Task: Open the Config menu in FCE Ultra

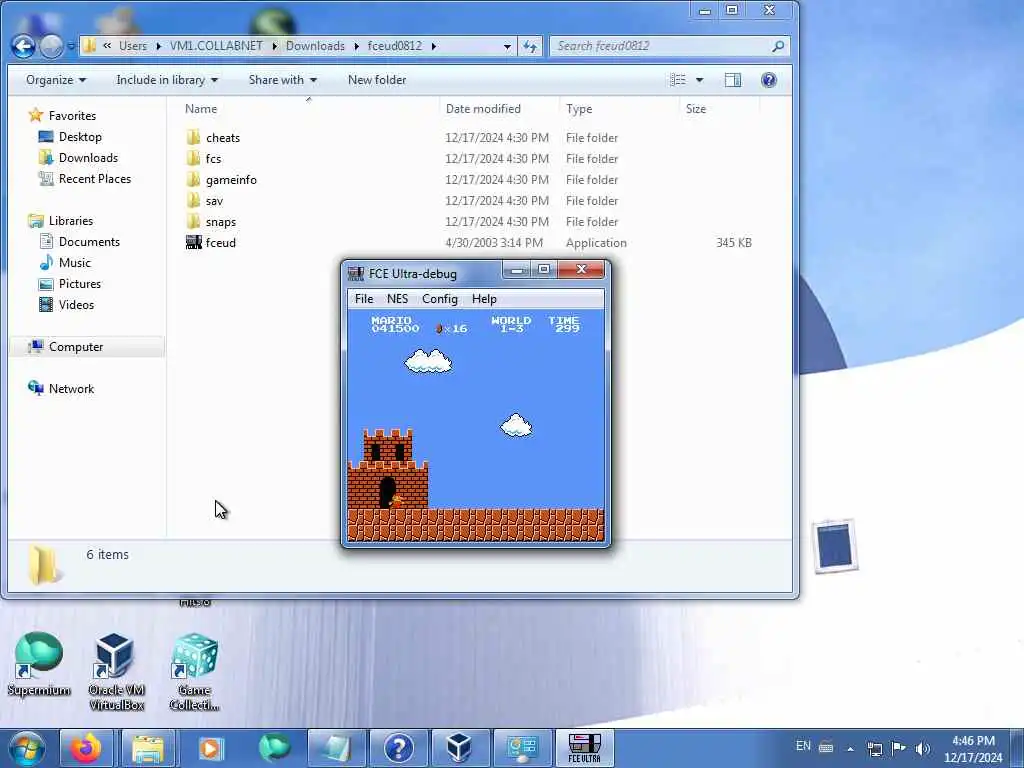Action: coord(440,298)
